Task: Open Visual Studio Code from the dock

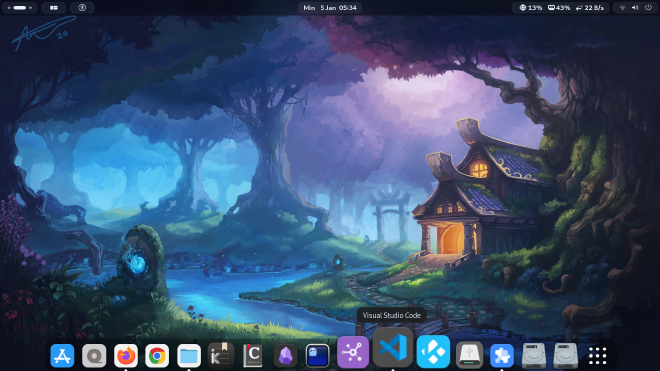Action: tap(393, 348)
